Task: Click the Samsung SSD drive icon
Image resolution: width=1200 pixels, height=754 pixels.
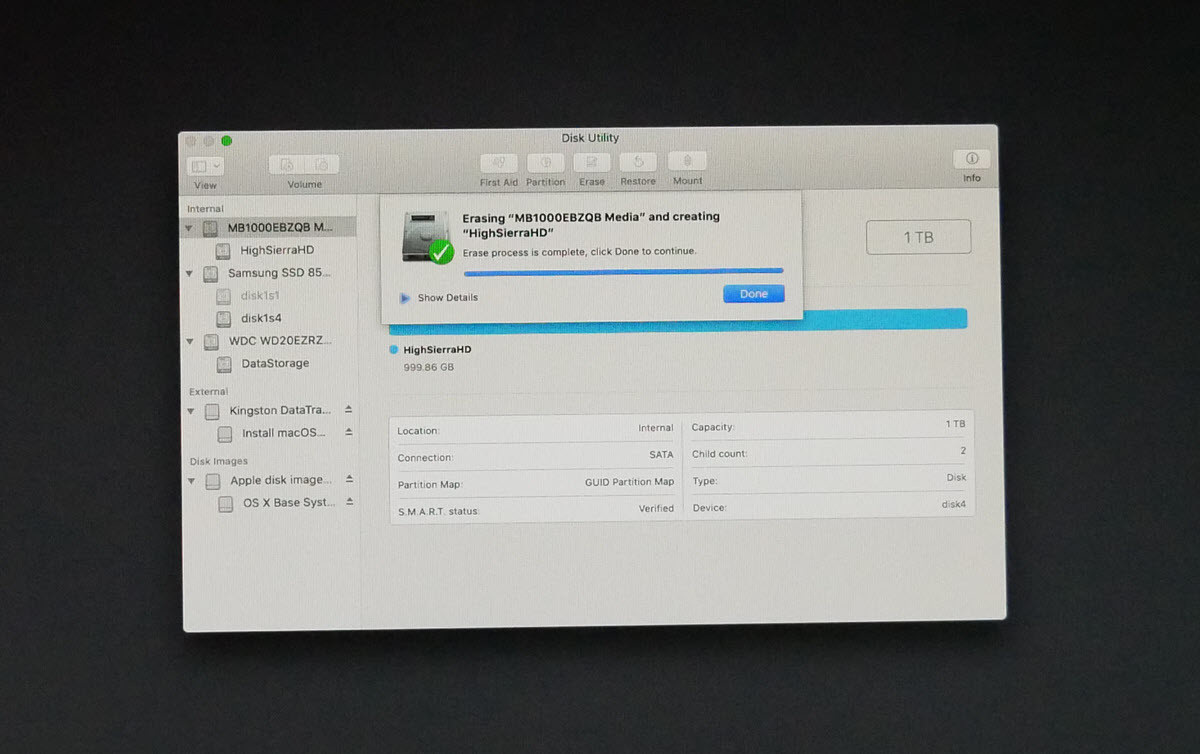Action: 210,274
